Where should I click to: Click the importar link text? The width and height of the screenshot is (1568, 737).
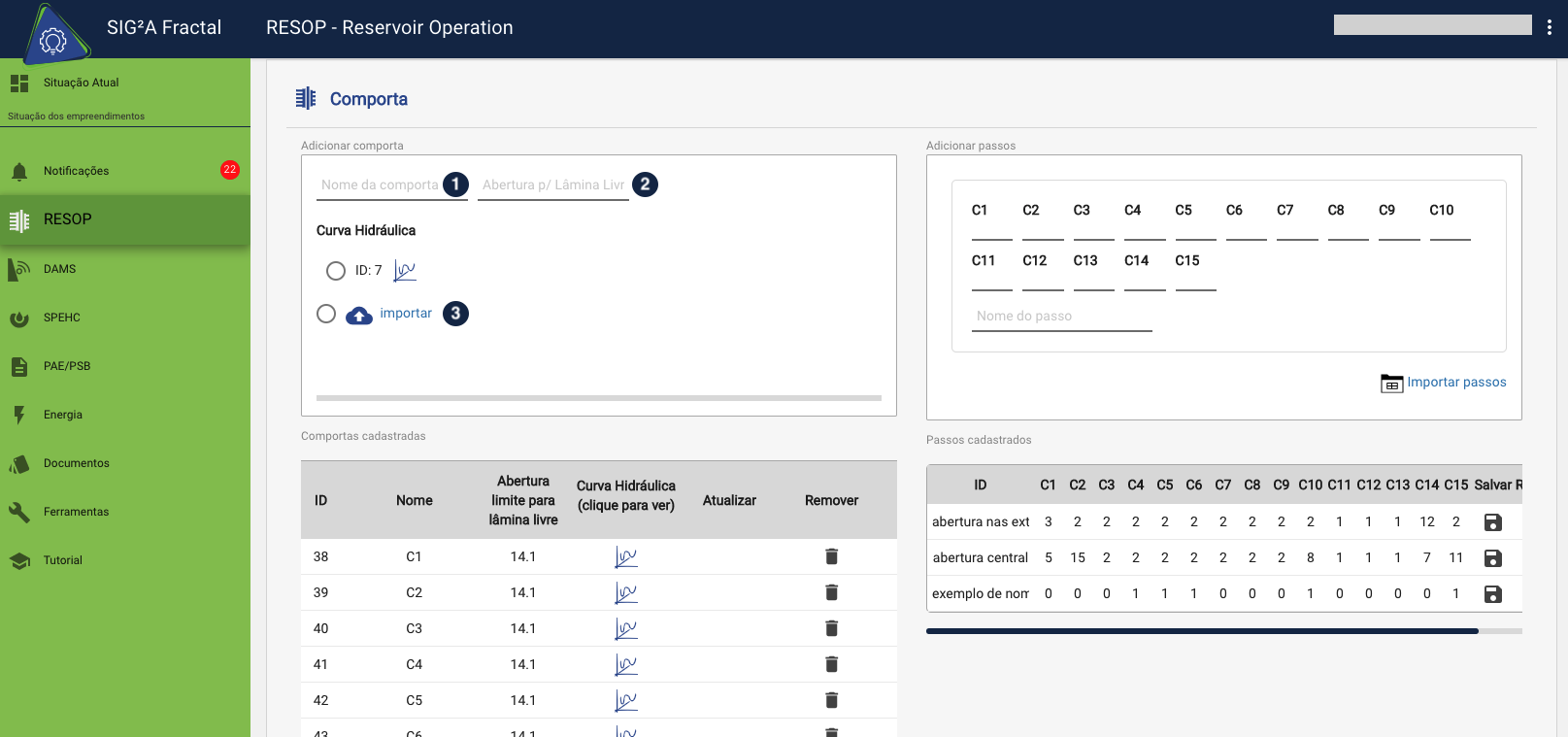[x=406, y=314]
